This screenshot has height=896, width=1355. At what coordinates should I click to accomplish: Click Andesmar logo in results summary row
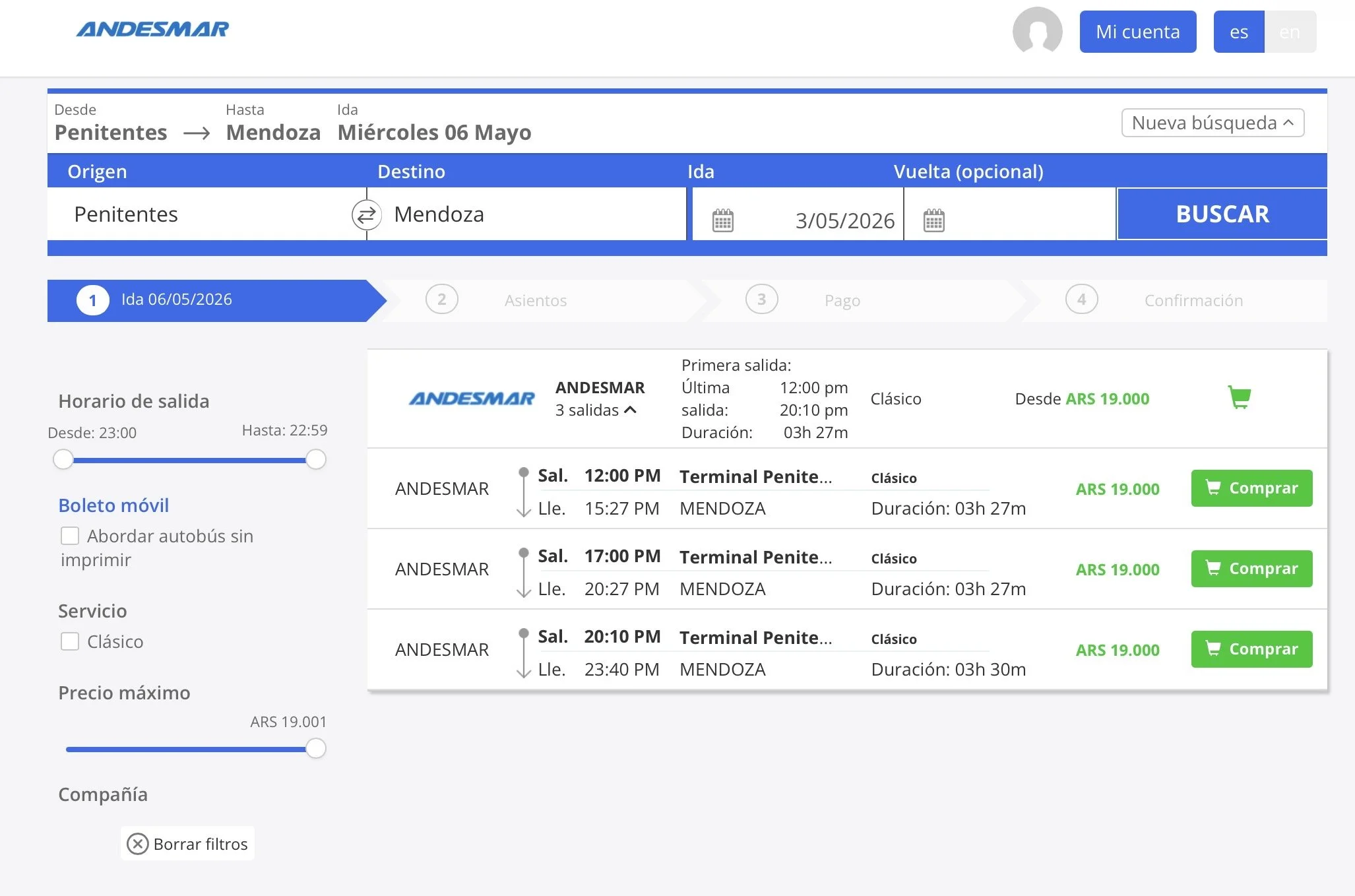pos(472,399)
